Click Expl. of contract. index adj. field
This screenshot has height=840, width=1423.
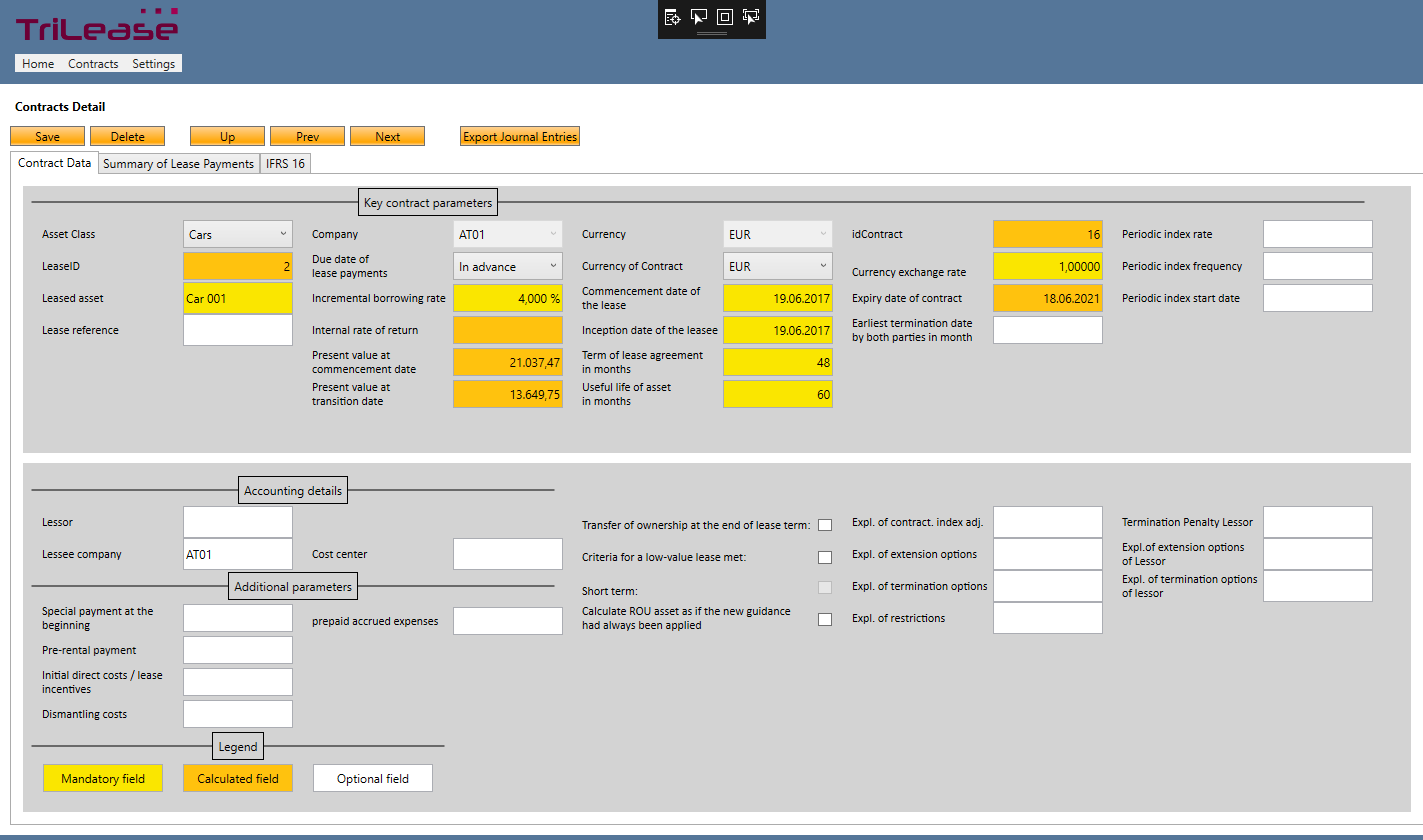point(1048,522)
